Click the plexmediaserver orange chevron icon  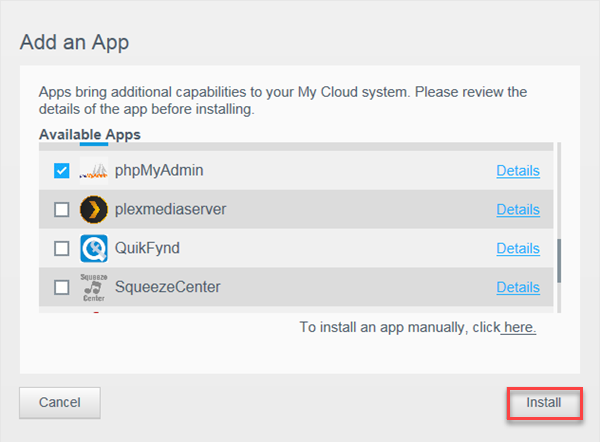(93, 210)
